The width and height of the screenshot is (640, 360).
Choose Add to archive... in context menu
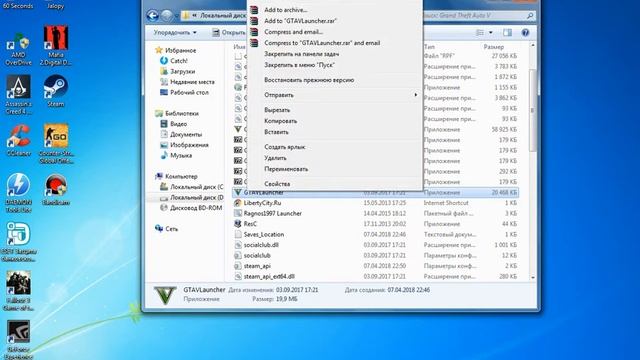click(286, 9)
